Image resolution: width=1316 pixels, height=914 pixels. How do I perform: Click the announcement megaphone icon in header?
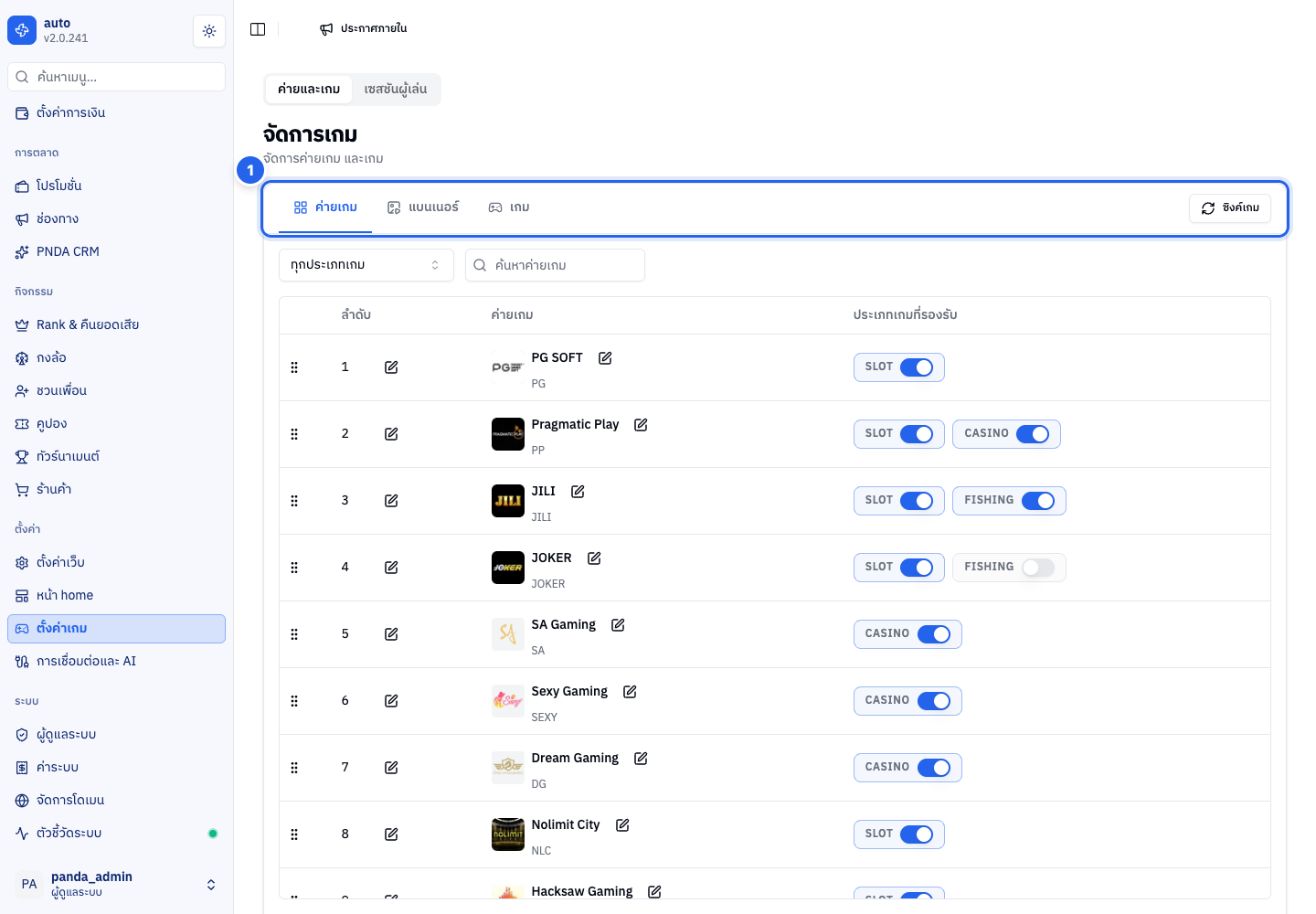[x=326, y=29]
